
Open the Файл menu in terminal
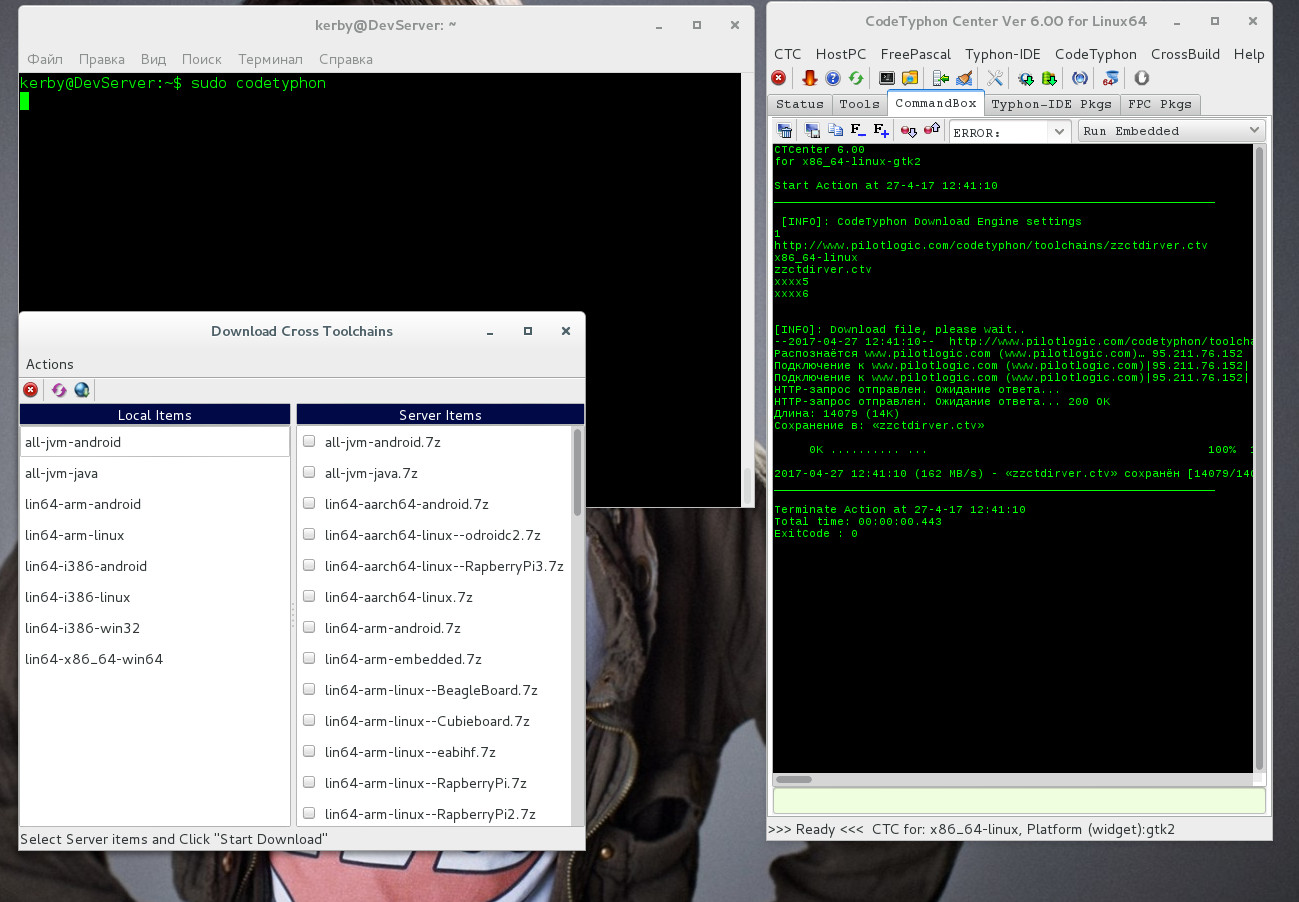45,59
